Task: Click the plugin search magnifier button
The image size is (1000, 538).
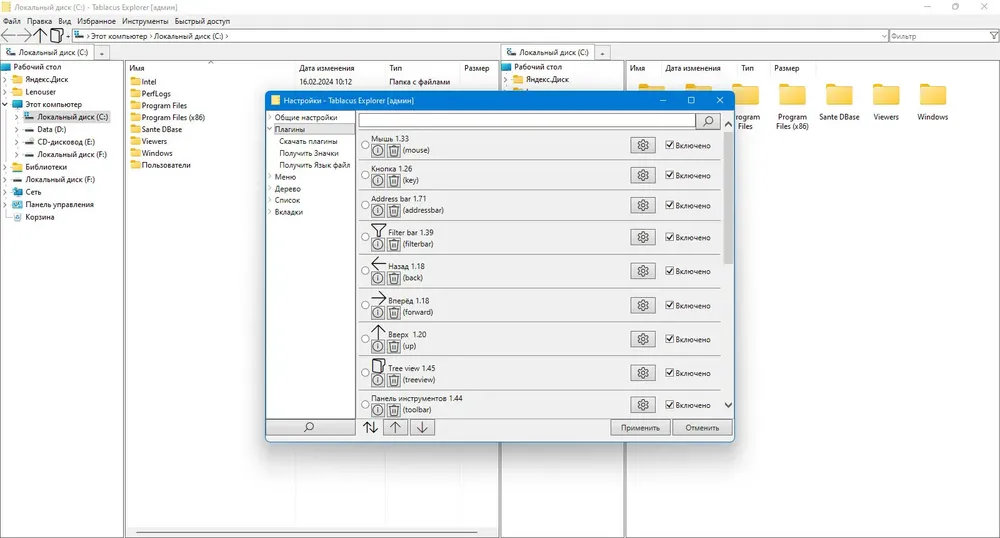Action: tap(708, 121)
